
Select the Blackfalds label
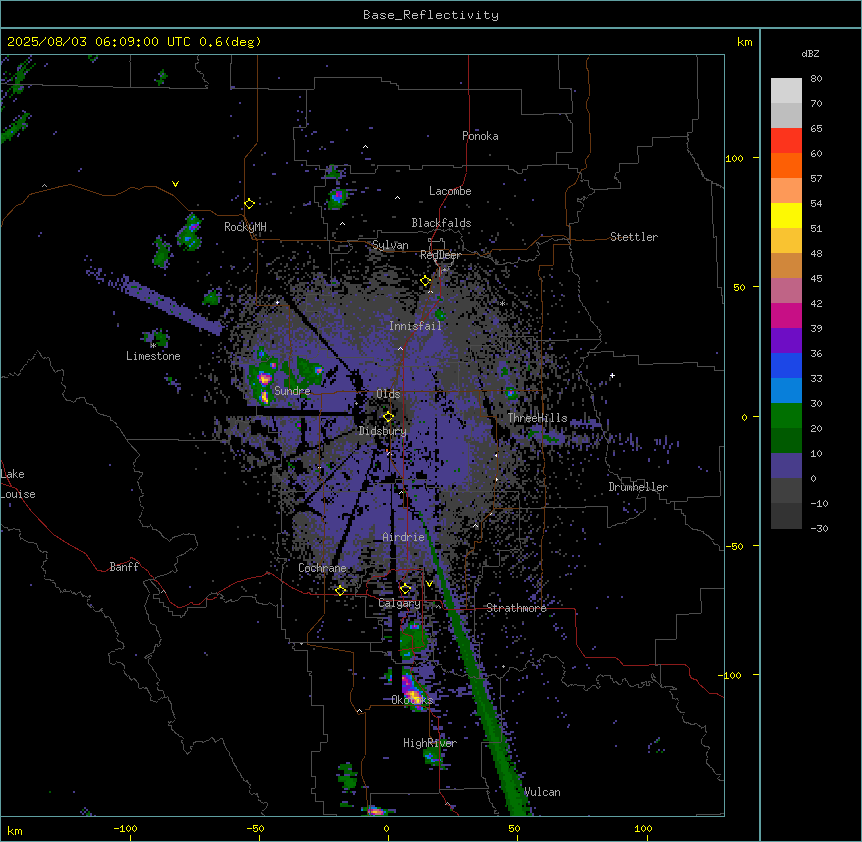(x=441, y=223)
